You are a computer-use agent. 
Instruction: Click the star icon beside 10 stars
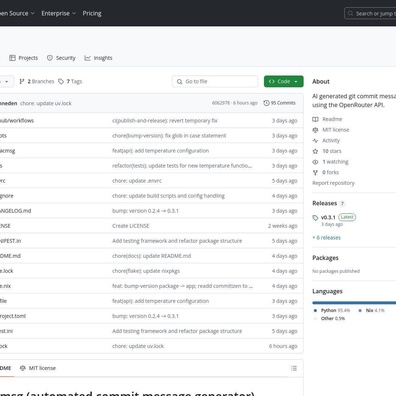coord(315,151)
